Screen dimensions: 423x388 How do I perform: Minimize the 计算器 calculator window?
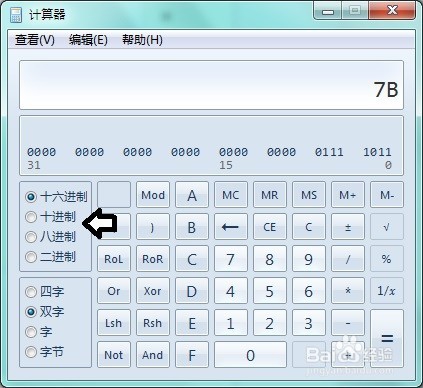pyautogui.click(x=328, y=12)
